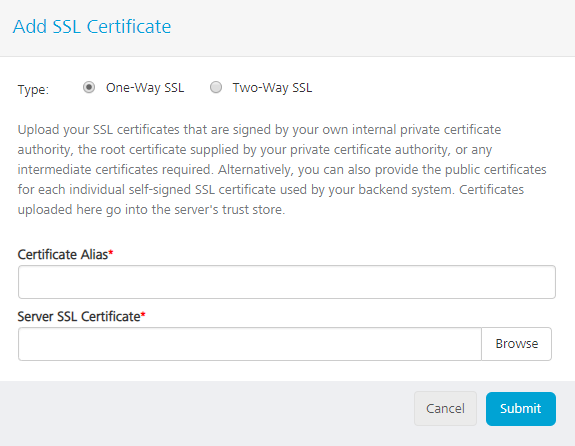Viewport: 575px width, 446px height.
Task: Select the Two-Way SSL radio button
Action: 216,87
